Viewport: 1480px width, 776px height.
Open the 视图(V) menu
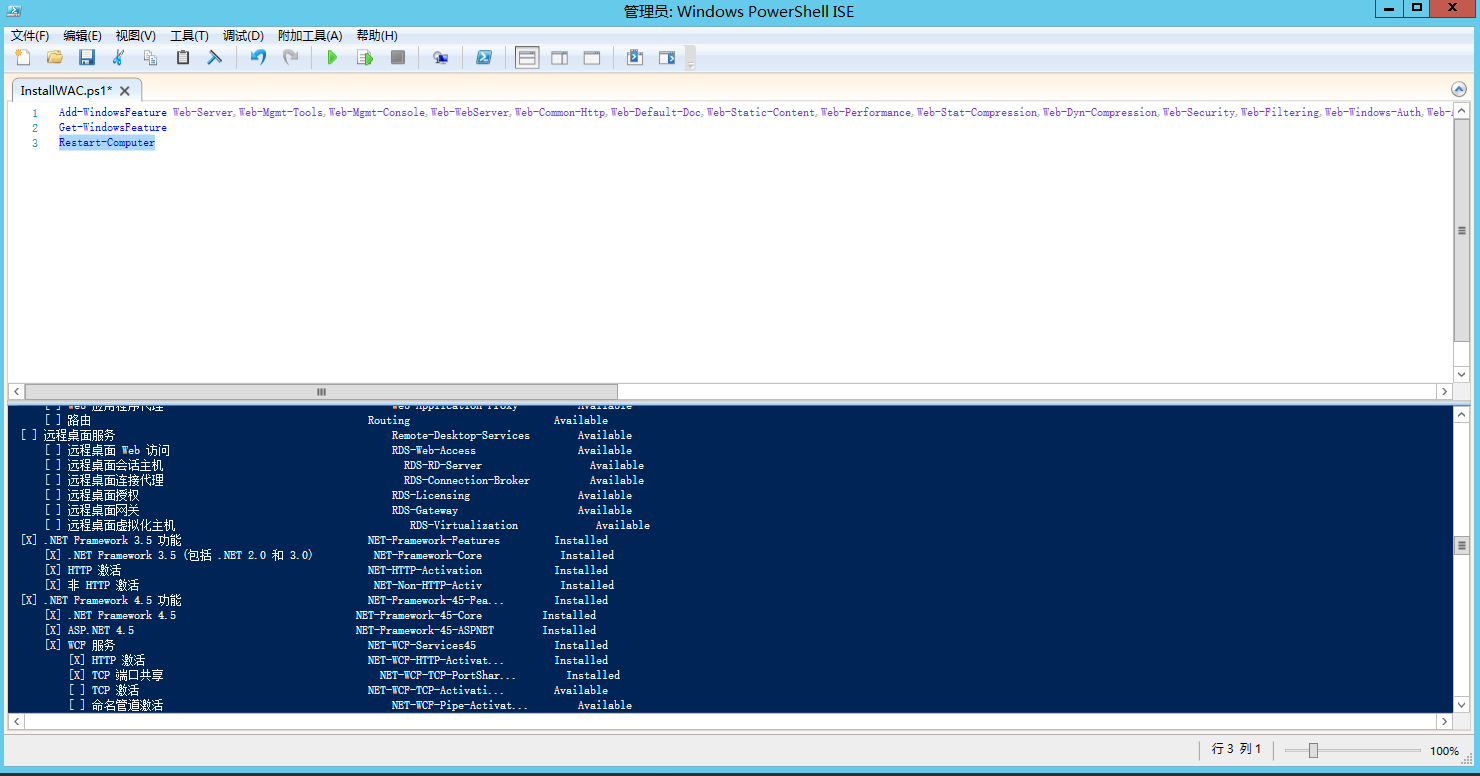[136, 35]
